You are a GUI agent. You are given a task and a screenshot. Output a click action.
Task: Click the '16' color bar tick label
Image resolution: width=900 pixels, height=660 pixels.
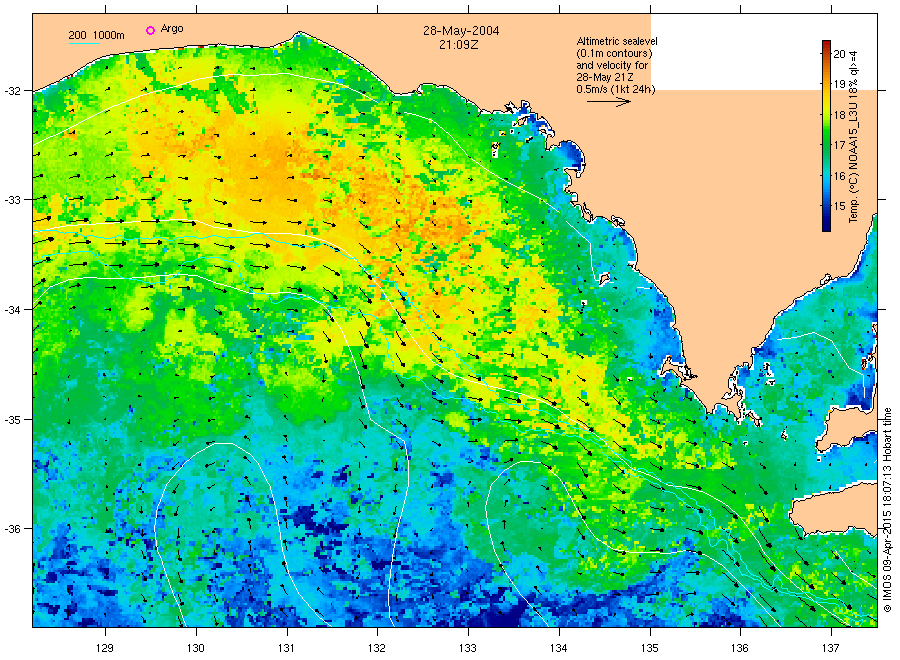[839, 176]
